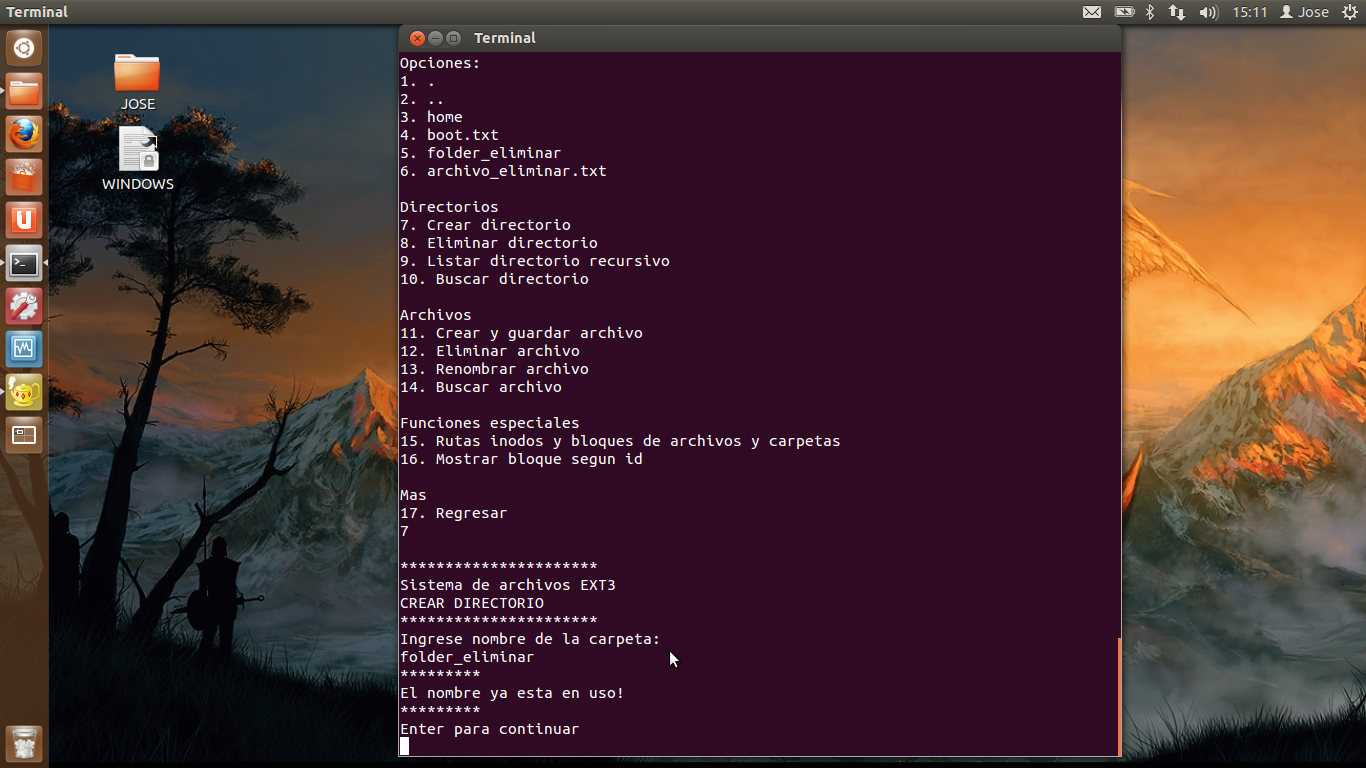Open the Trash in the launcher
Screen dimensions: 1366x768
24,744
